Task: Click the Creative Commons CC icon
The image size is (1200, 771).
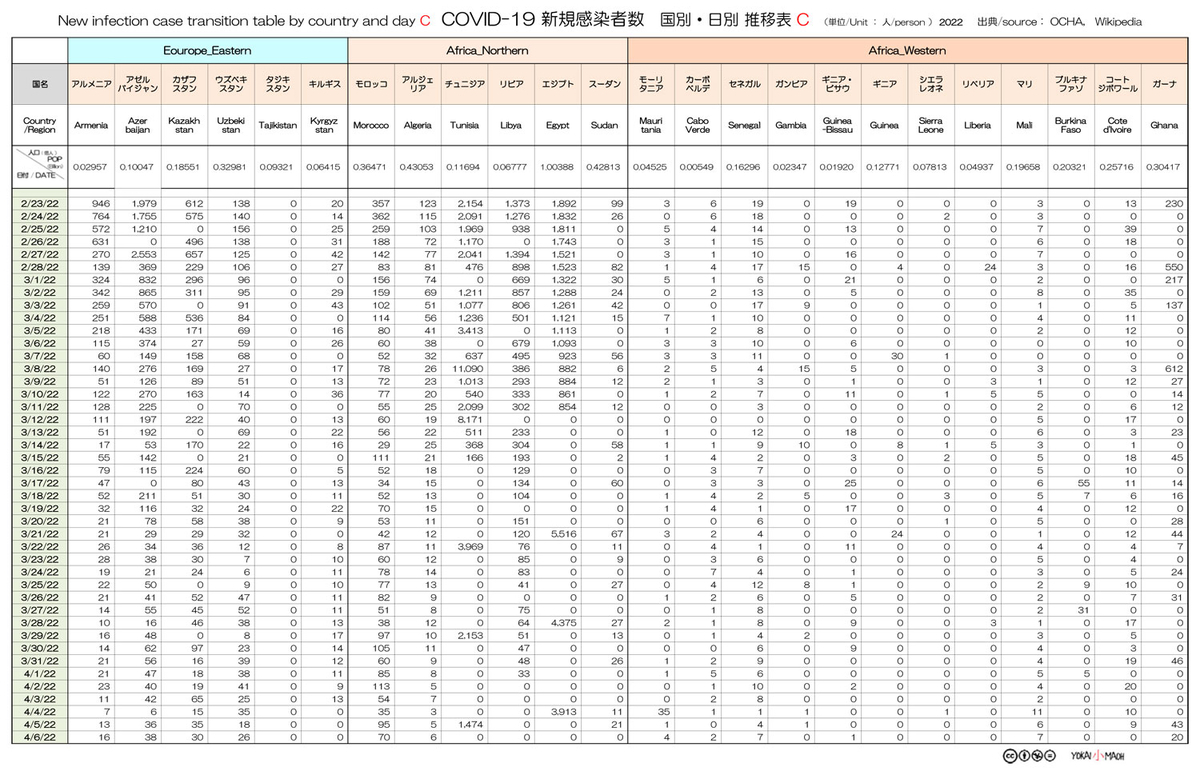Action: coord(1008,754)
